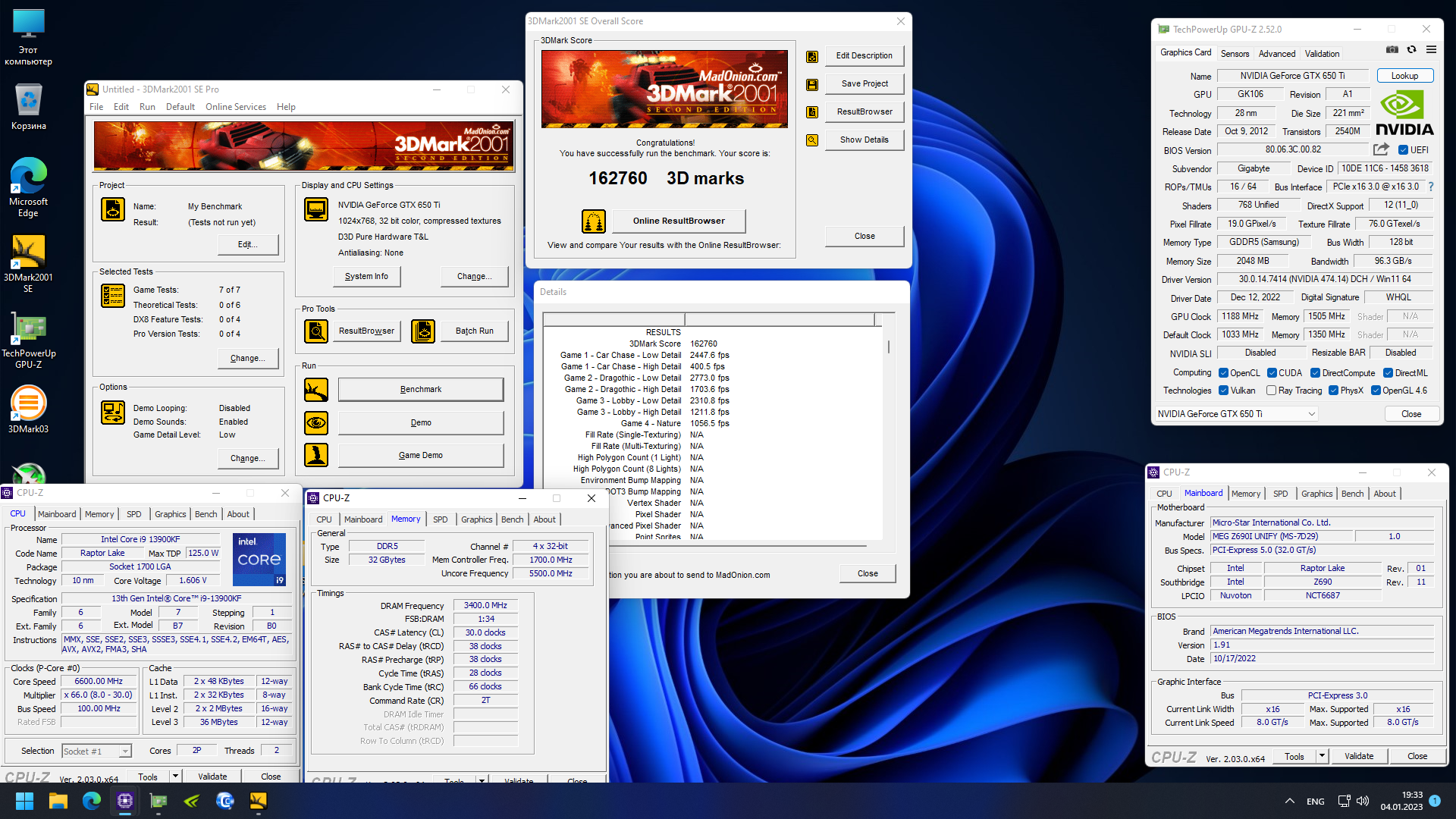Click the Project icon in 3DMark2001 main window

click(x=113, y=209)
